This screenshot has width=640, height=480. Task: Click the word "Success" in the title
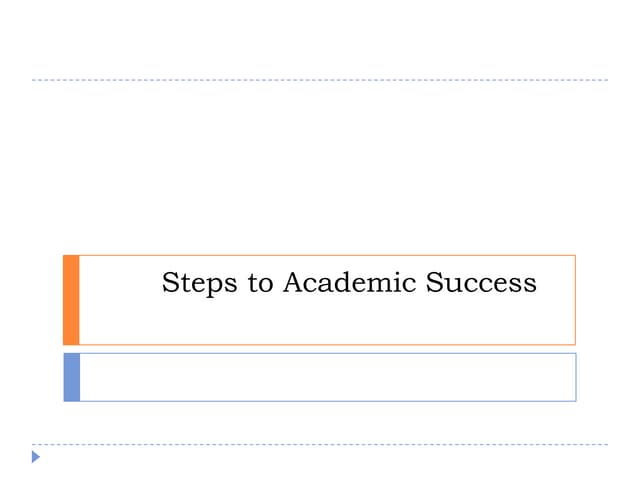coord(481,283)
